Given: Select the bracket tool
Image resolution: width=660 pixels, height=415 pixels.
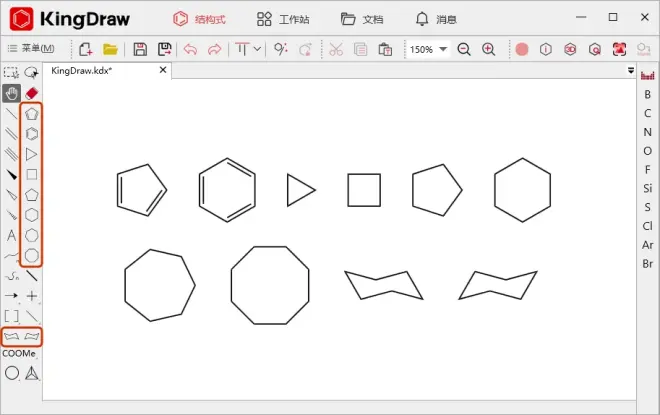Looking at the screenshot, I should pos(11,316).
